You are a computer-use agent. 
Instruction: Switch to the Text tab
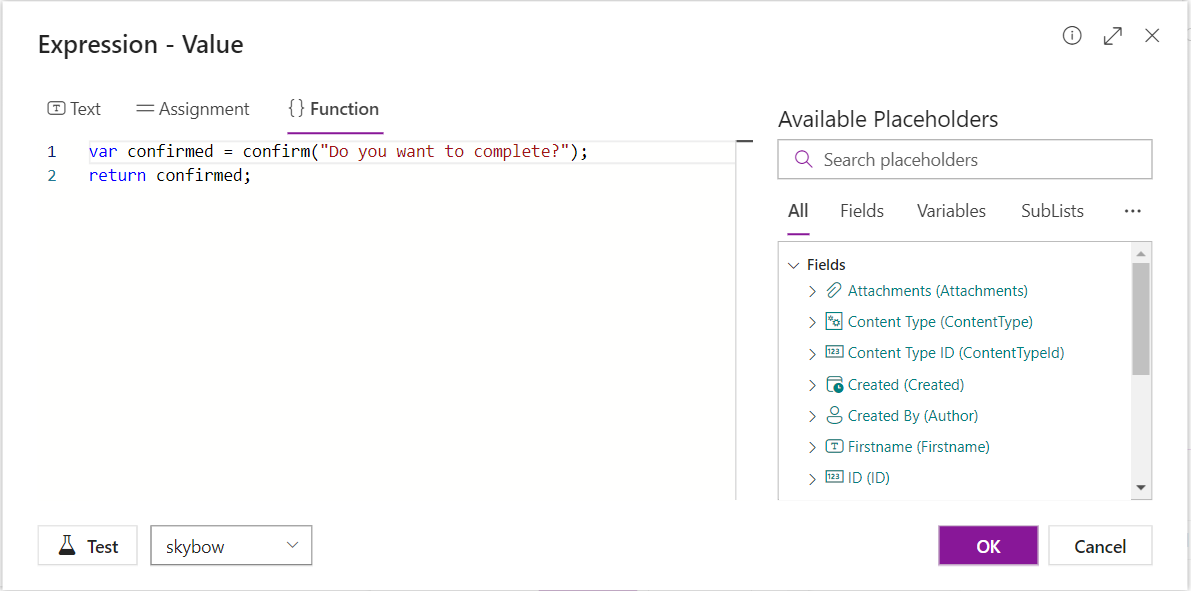tap(74, 109)
